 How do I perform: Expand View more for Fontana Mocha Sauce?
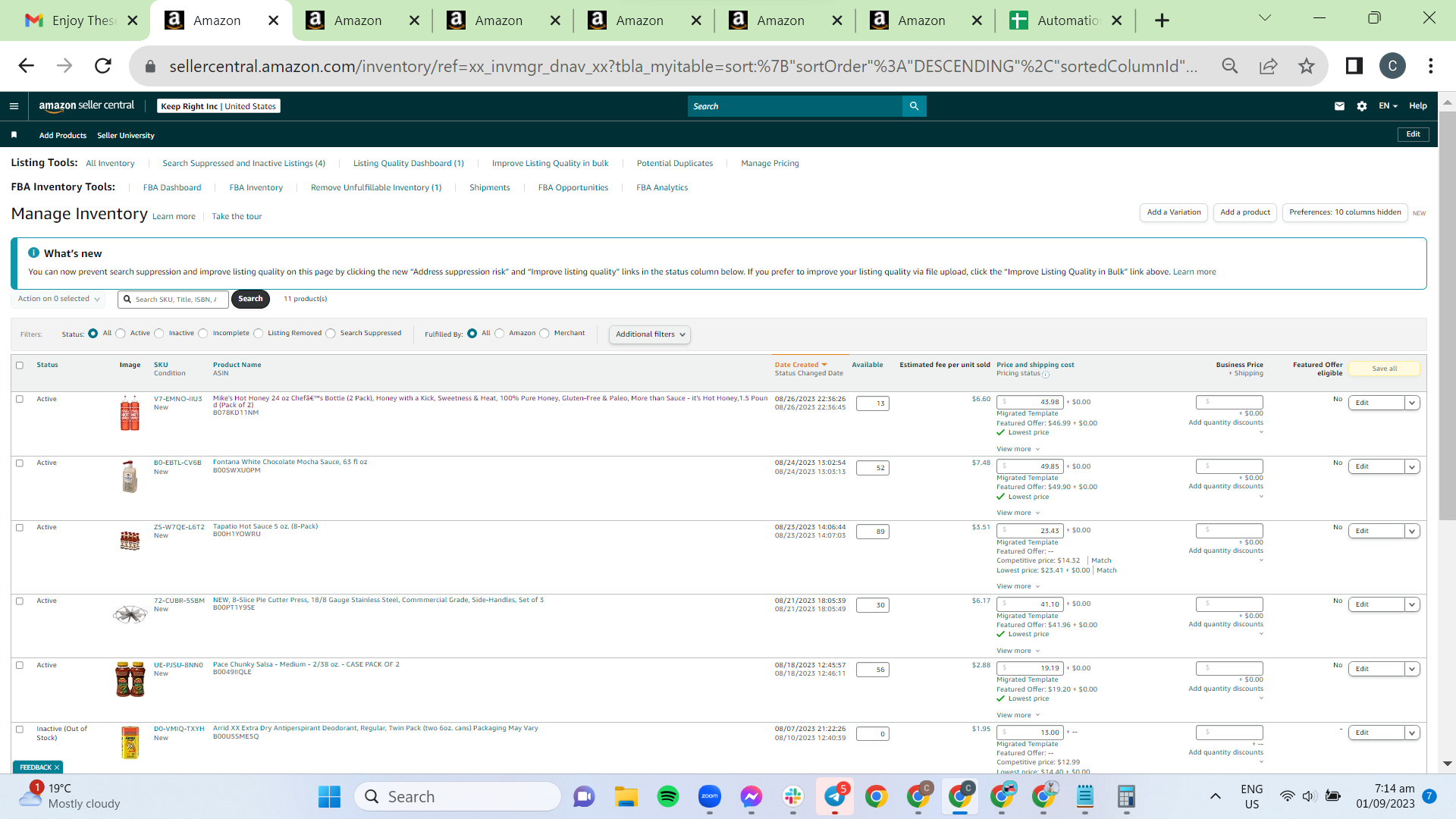[x=1018, y=513]
